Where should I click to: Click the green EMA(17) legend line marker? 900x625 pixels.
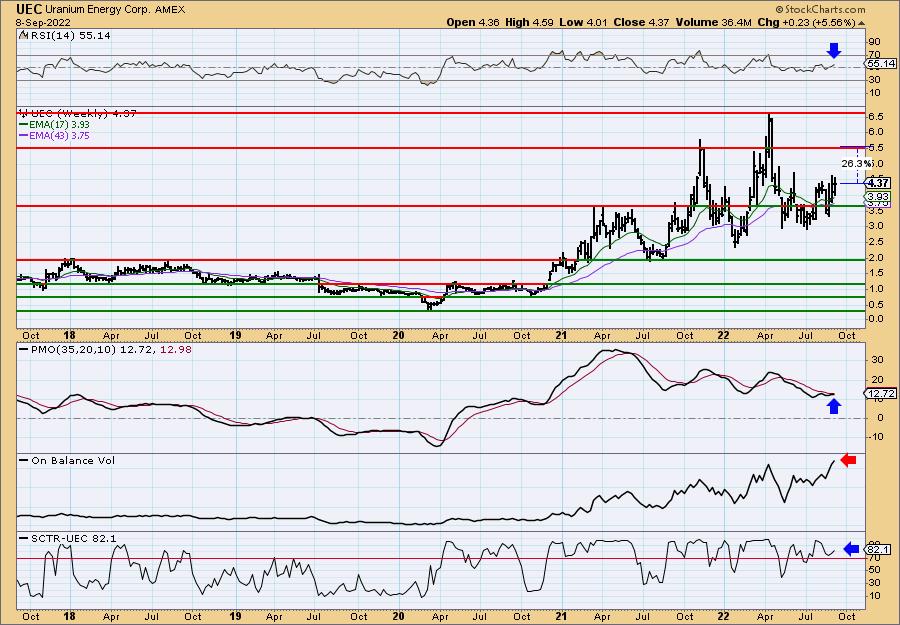pos(26,125)
